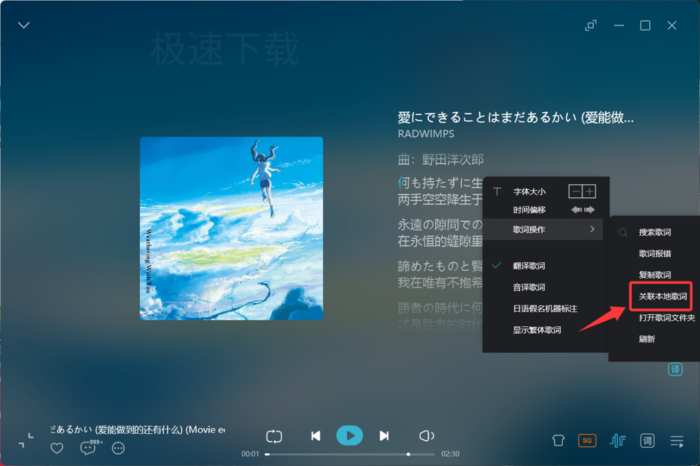Select 关联本地歌词 from submenu

(662, 296)
